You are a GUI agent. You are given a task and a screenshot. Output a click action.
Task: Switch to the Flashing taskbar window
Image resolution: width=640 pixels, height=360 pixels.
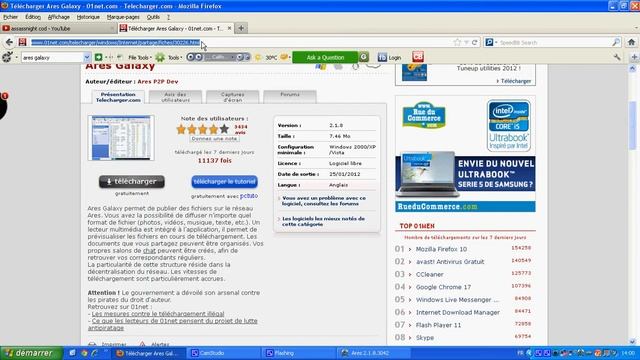[298, 353]
